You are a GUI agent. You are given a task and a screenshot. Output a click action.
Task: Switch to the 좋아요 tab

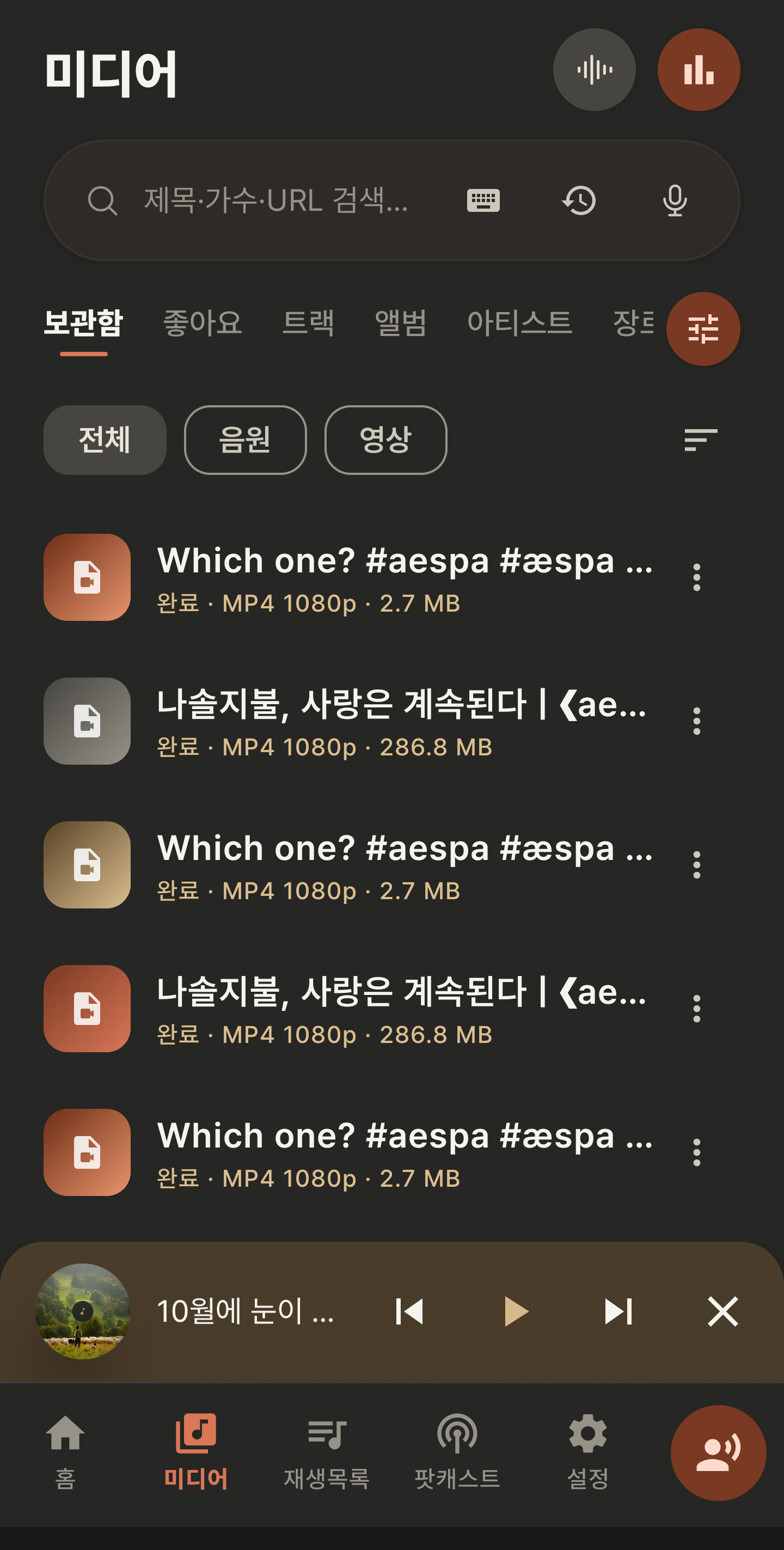(202, 322)
